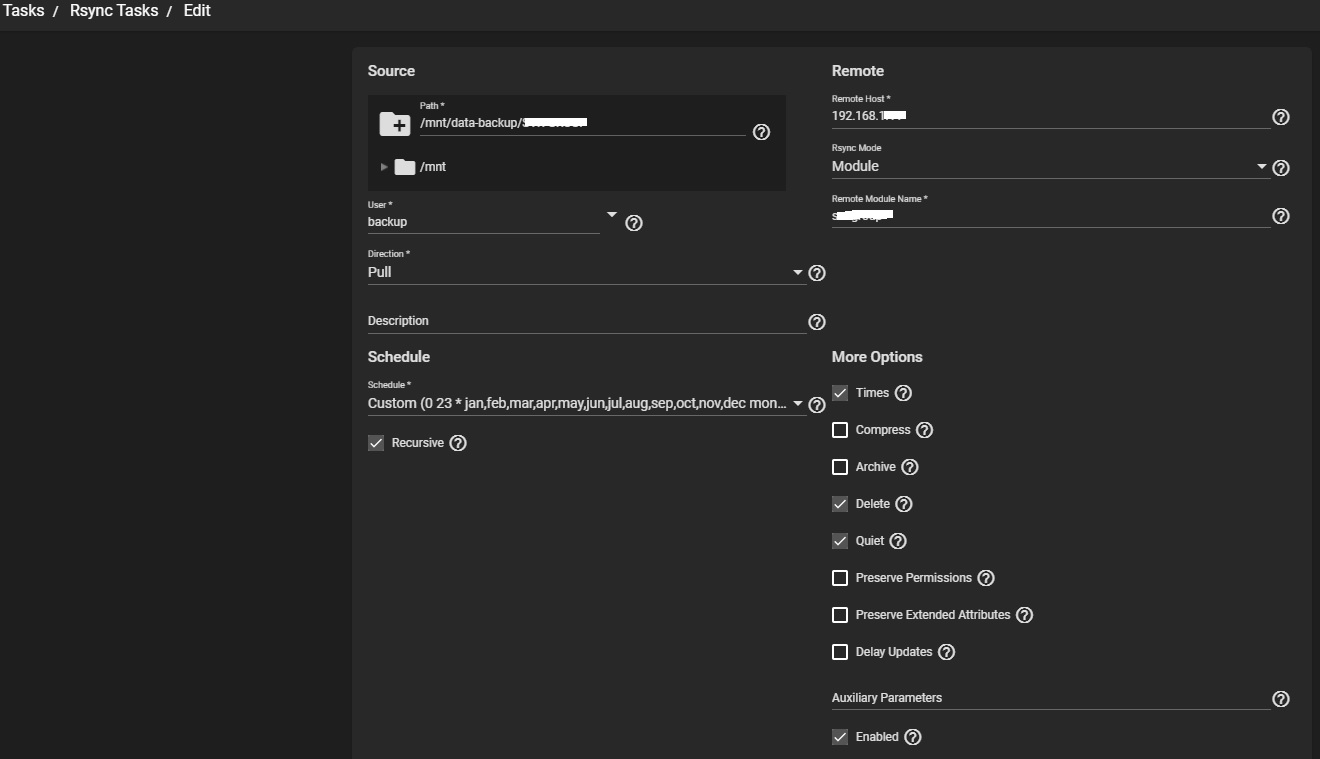This screenshot has height=759, width=1320.
Task: Check Preserve Extended Attributes
Action: (840, 615)
